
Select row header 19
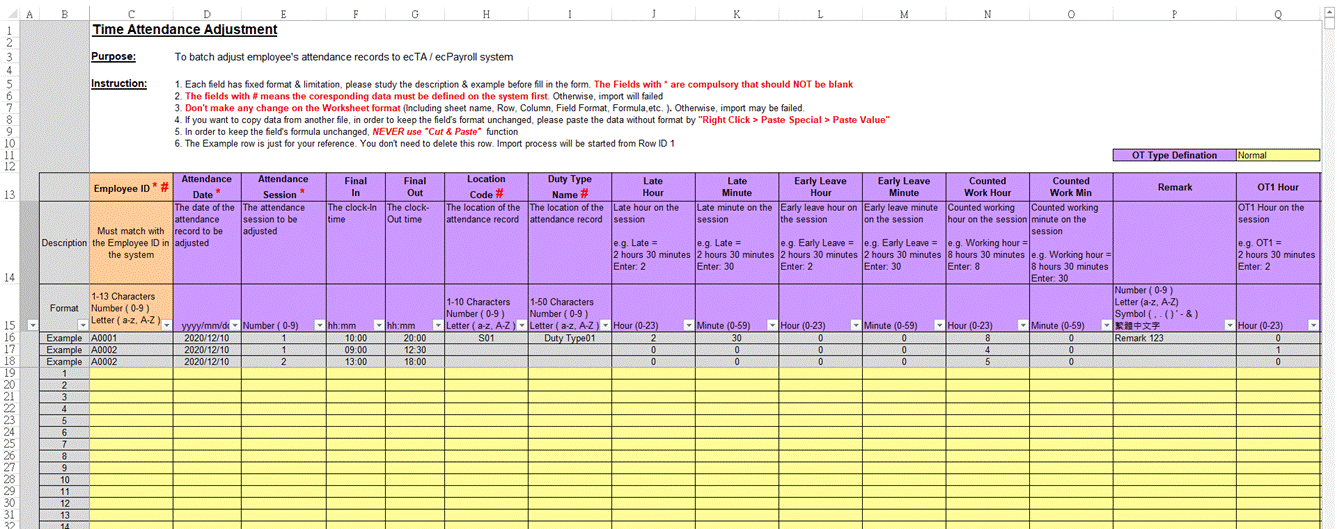[x=10, y=373]
